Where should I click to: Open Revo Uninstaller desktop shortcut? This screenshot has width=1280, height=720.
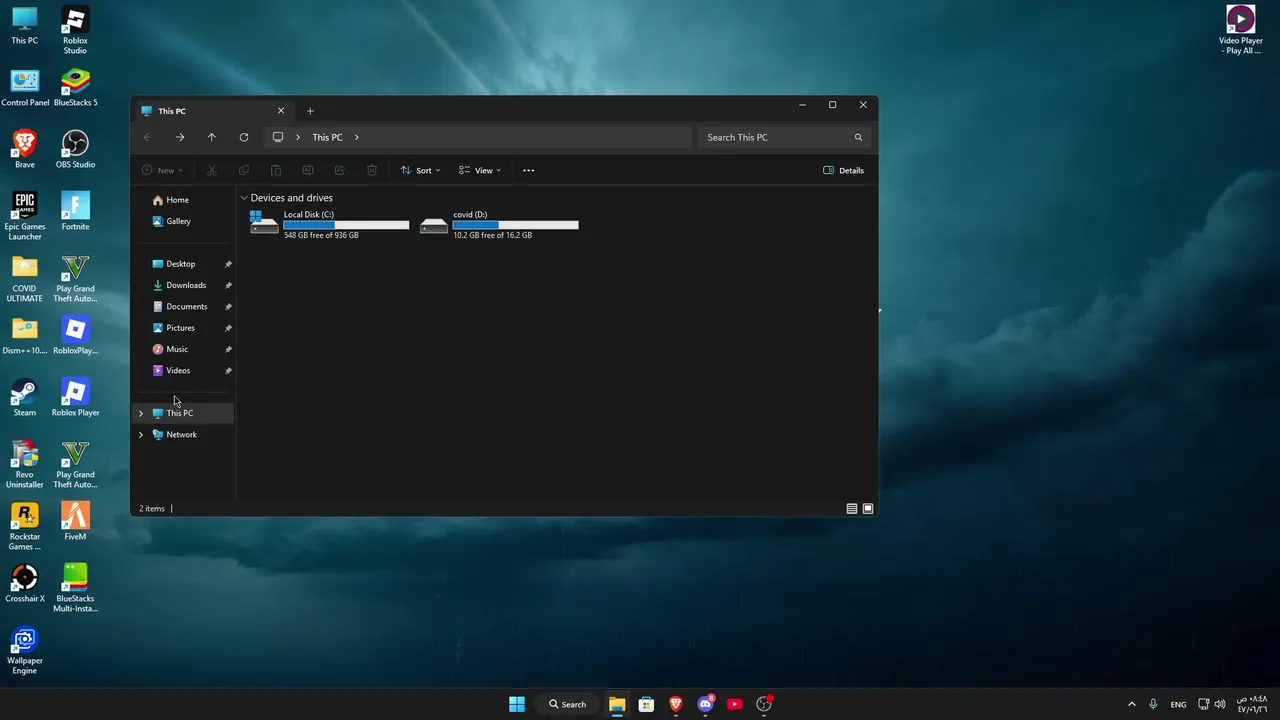(x=25, y=465)
